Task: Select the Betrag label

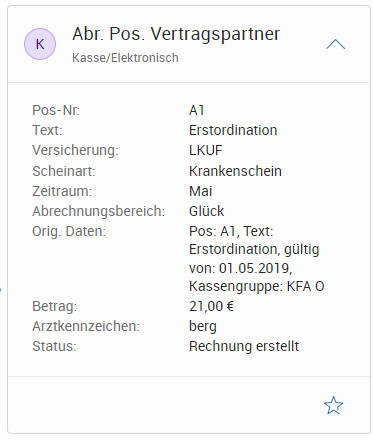Action: (x=55, y=306)
